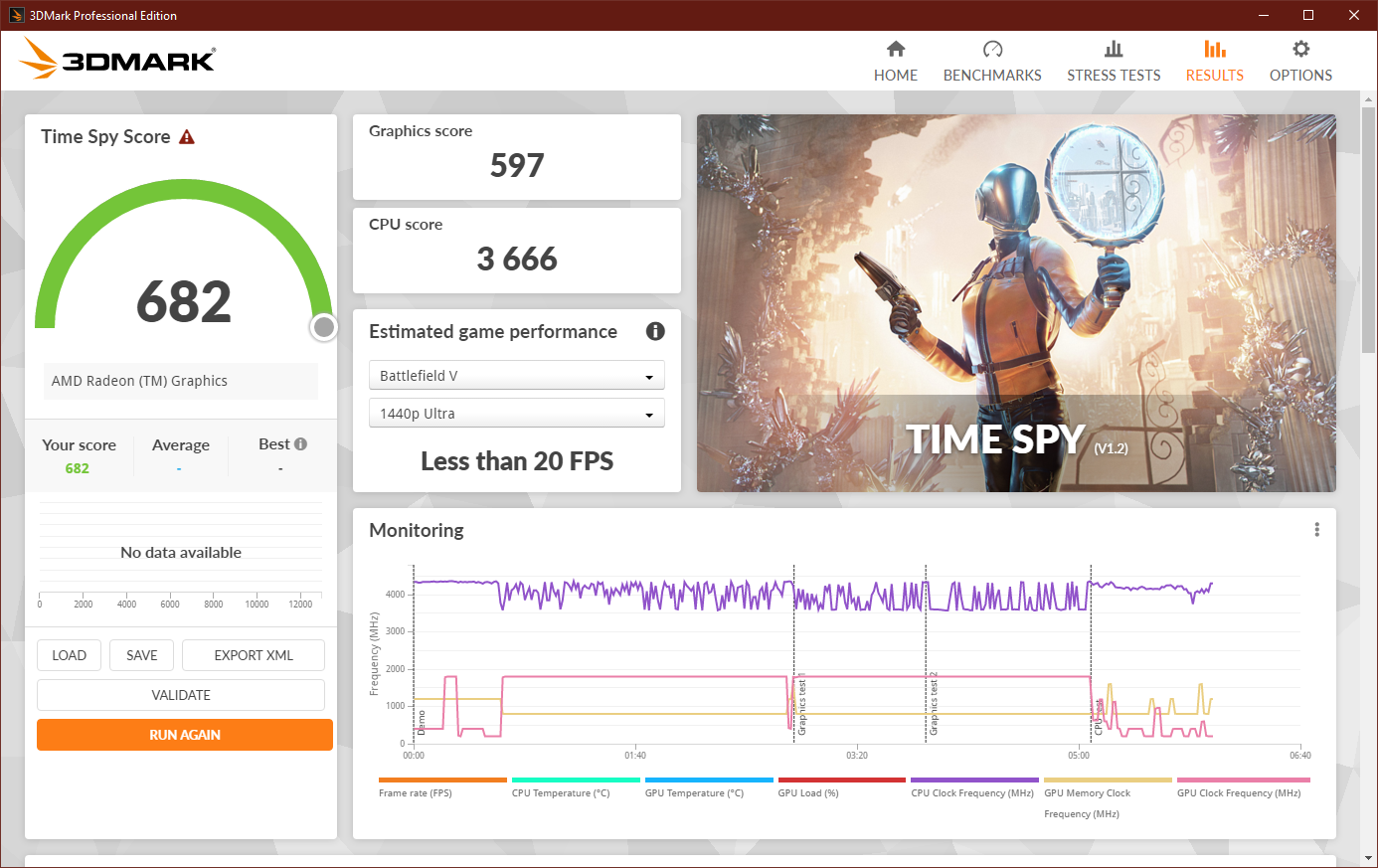This screenshot has width=1378, height=868.
Task: Click the VALIDATE button
Action: coord(181,695)
